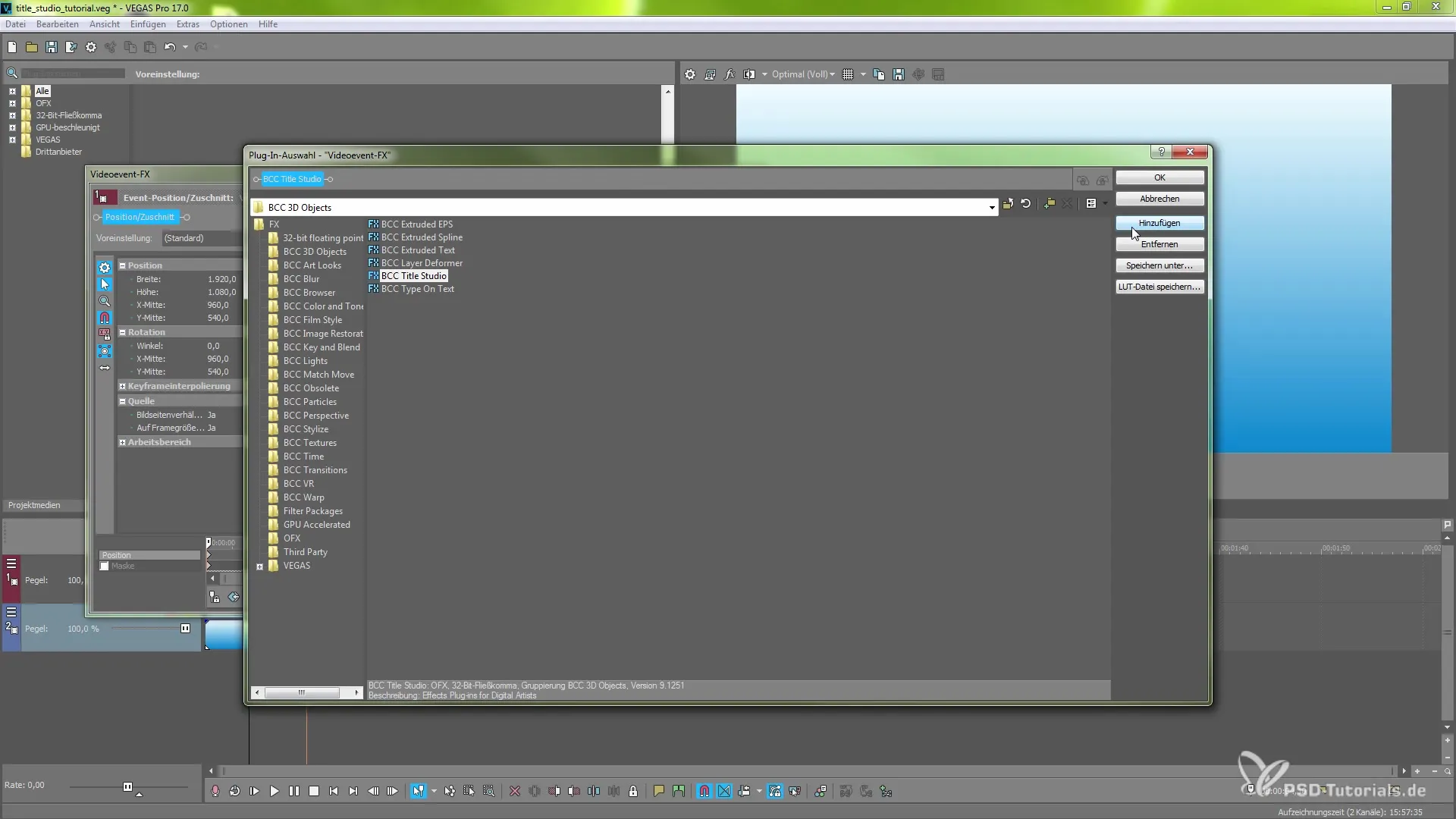The height and width of the screenshot is (819, 1456).
Task: Toggle lock envelopes to events icon
Action: point(774,791)
